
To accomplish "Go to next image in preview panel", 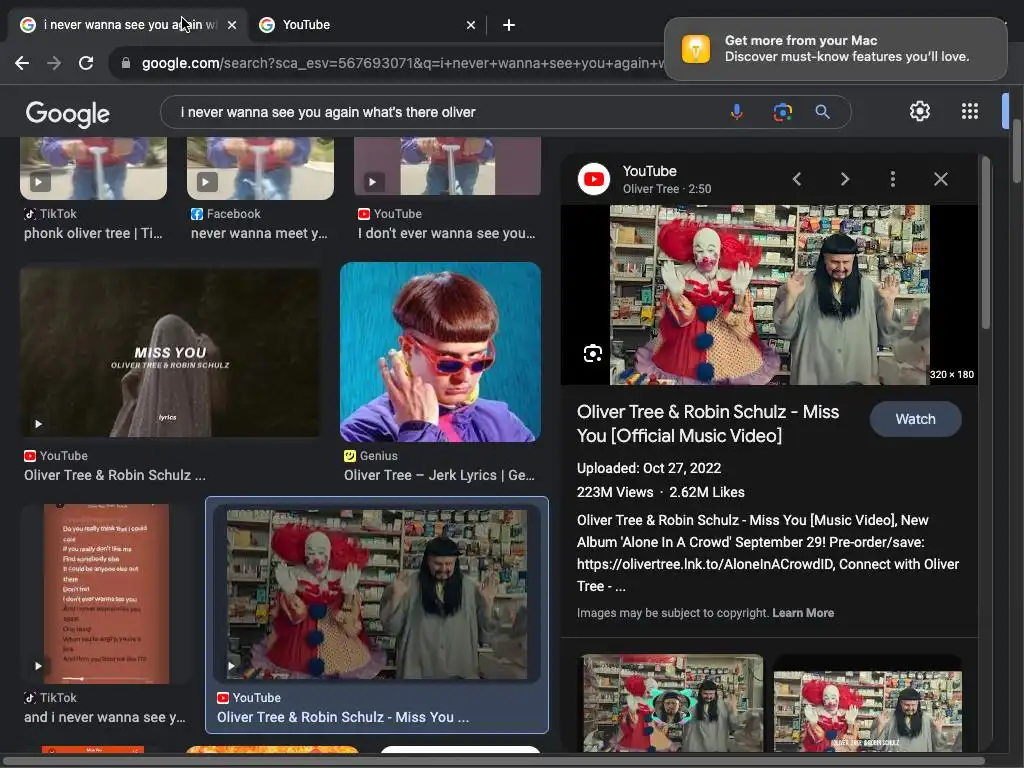I will [x=844, y=179].
